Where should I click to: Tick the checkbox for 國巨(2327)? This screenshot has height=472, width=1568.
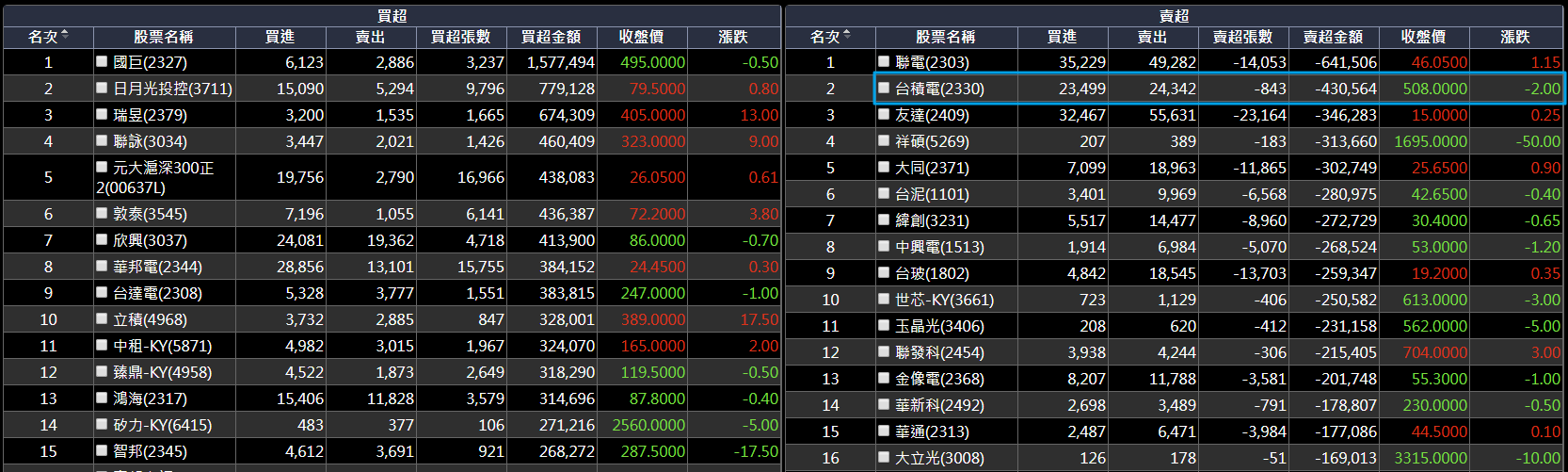click(x=102, y=61)
